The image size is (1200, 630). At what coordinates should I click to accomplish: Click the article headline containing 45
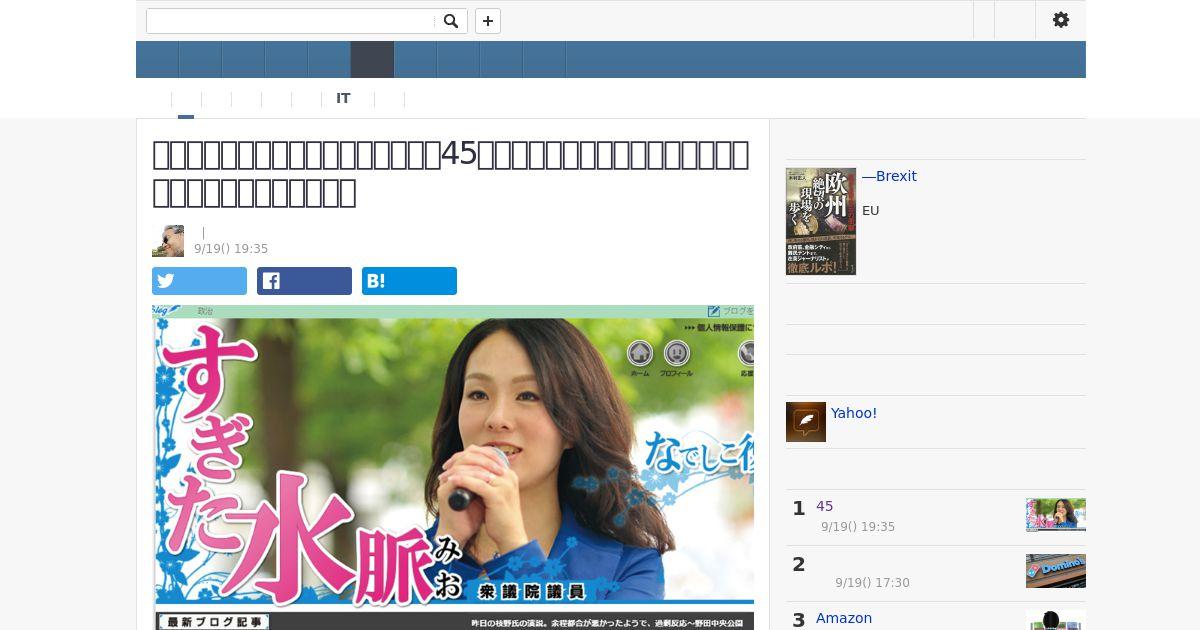450,173
